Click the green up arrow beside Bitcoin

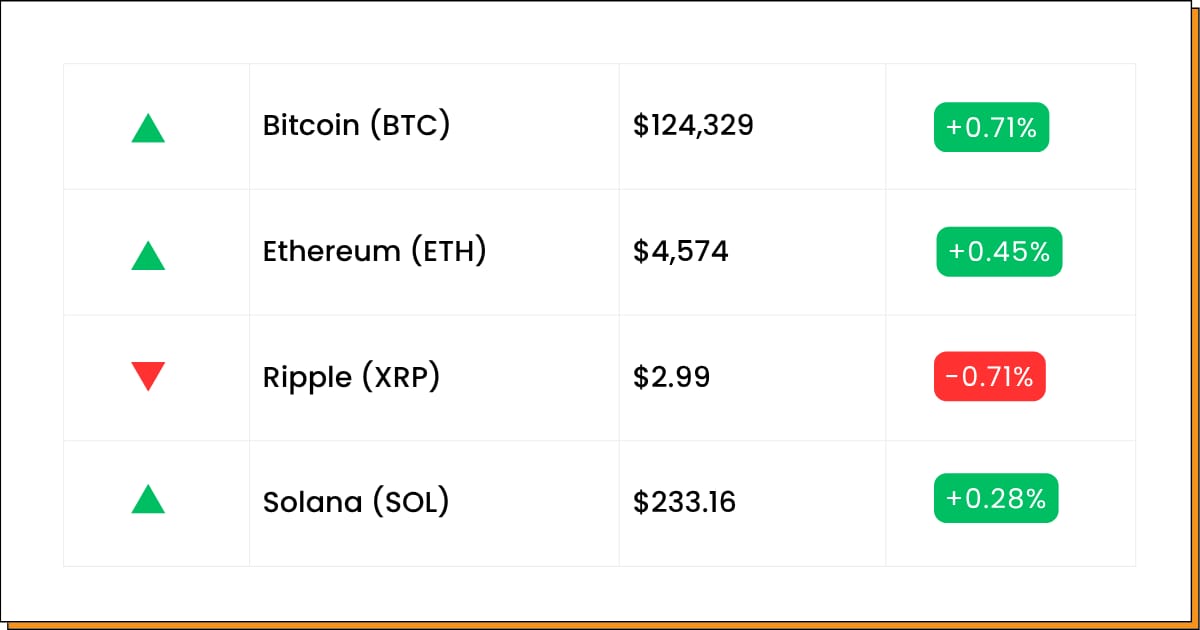(148, 129)
